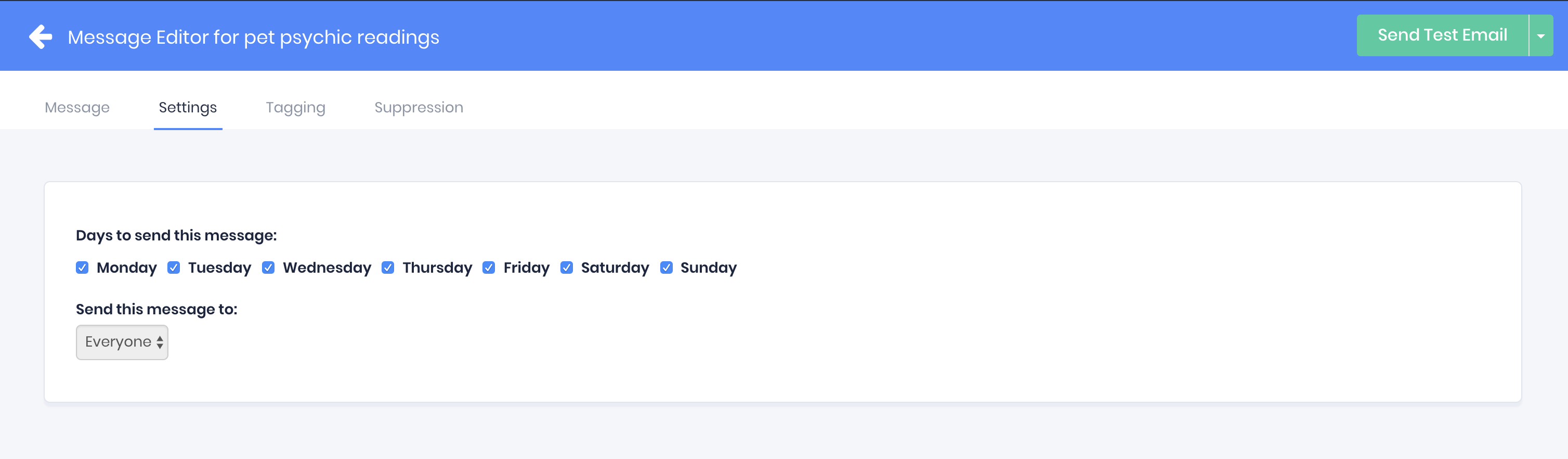Click the 'Days to send this message' label

(176, 235)
